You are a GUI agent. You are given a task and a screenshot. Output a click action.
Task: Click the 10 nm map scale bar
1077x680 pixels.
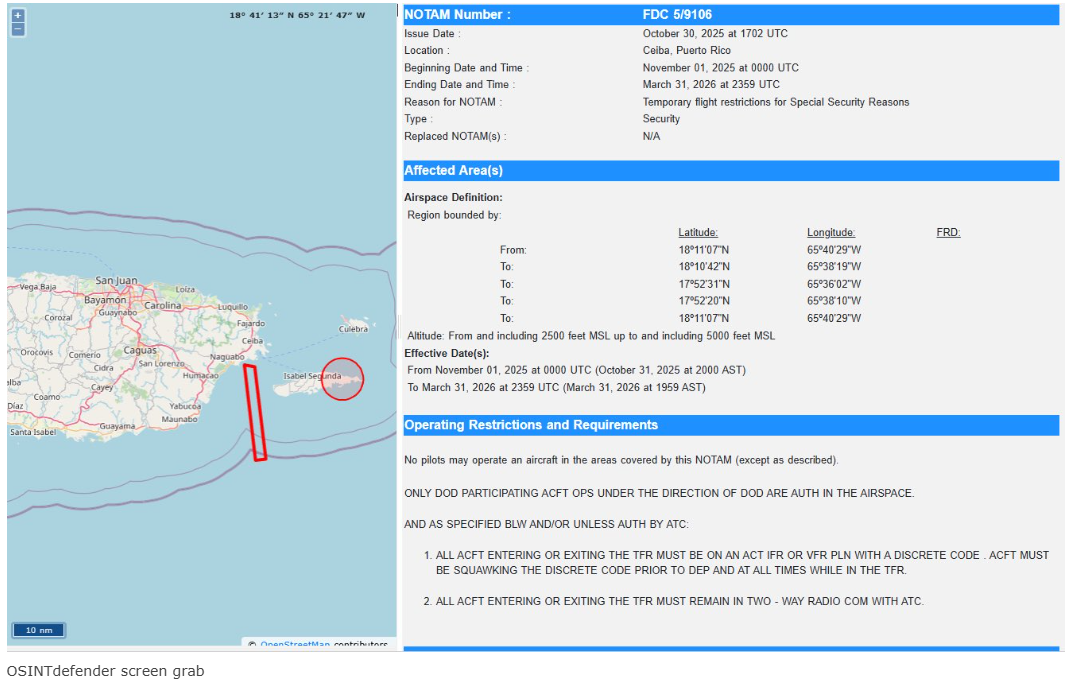click(39, 630)
